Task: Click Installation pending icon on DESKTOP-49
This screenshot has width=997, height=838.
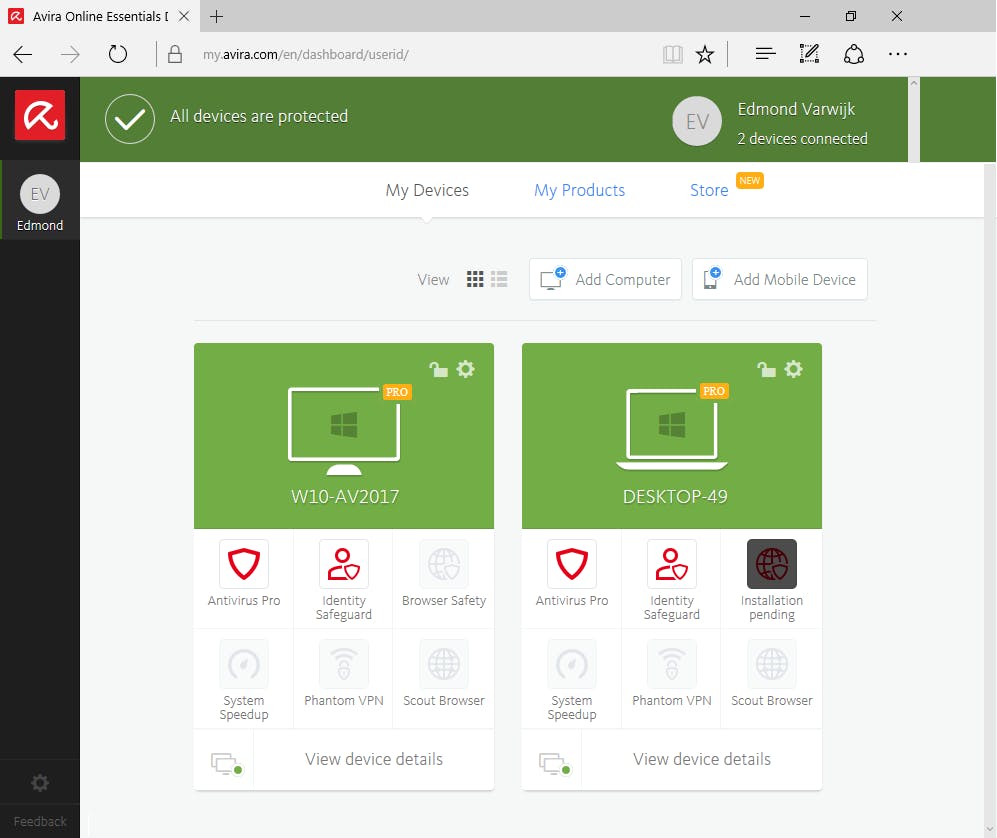Action: point(772,564)
